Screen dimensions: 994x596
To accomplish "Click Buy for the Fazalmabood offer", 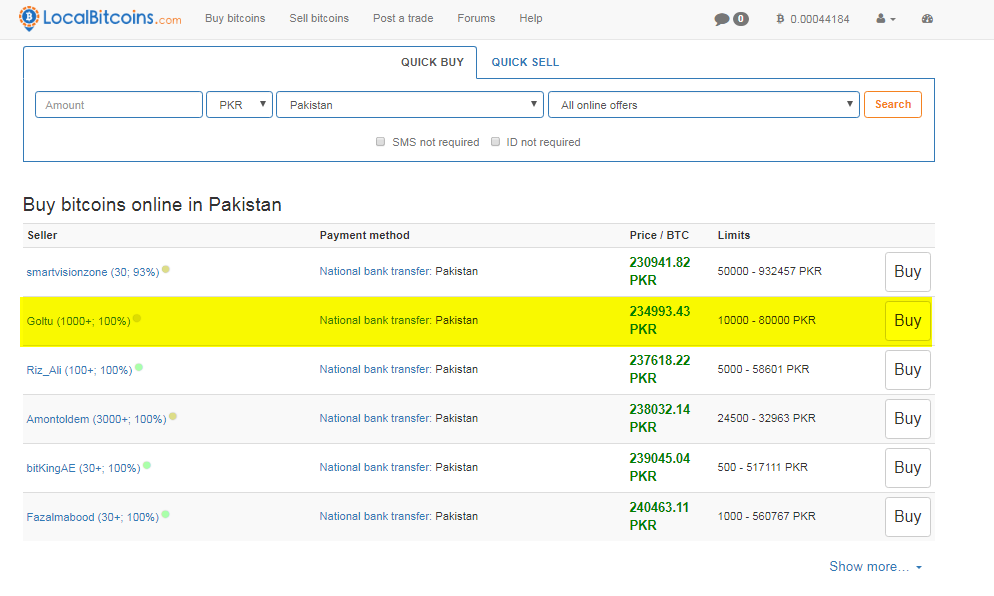I will [908, 517].
